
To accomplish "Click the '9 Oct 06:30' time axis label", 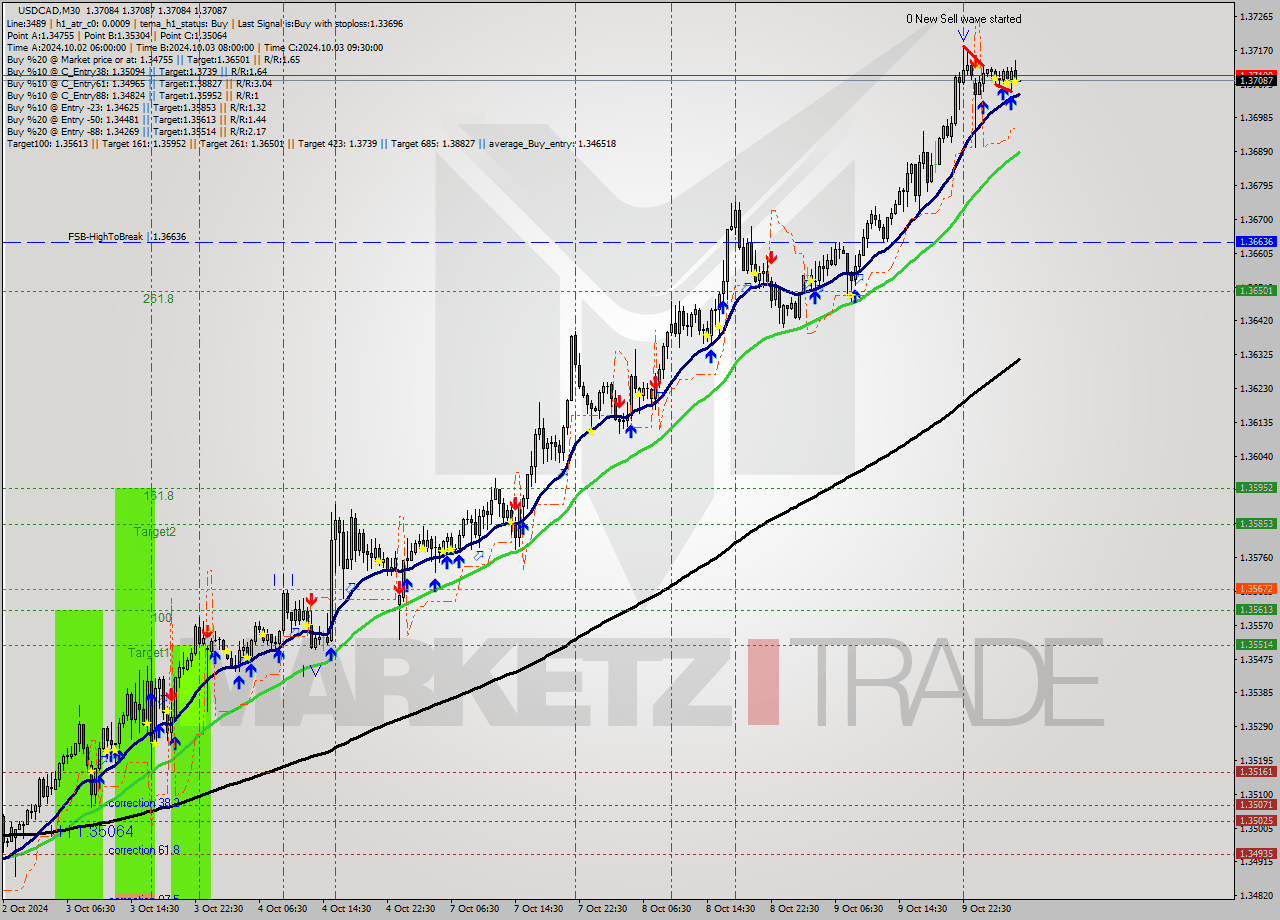I will coord(857,909).
